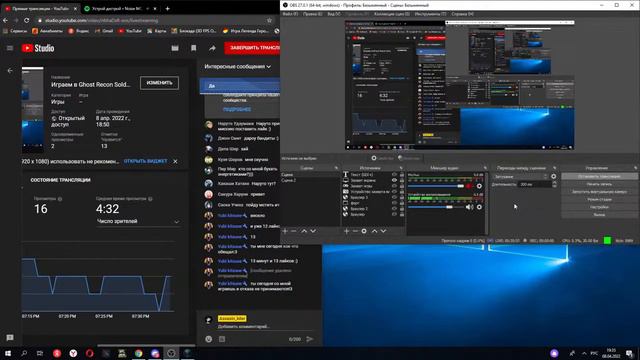Move source up in OBS Sources panel

pos(374,231)
